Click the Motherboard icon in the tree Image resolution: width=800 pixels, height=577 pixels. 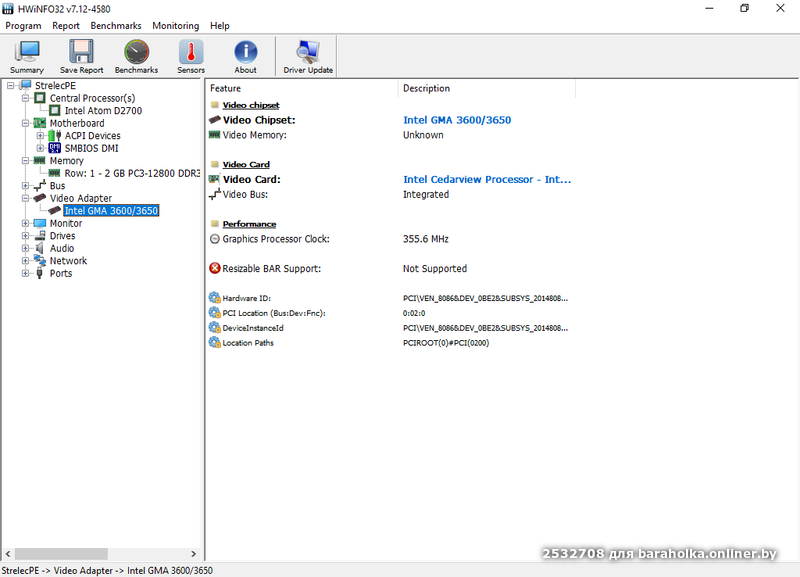coord(40,123)
